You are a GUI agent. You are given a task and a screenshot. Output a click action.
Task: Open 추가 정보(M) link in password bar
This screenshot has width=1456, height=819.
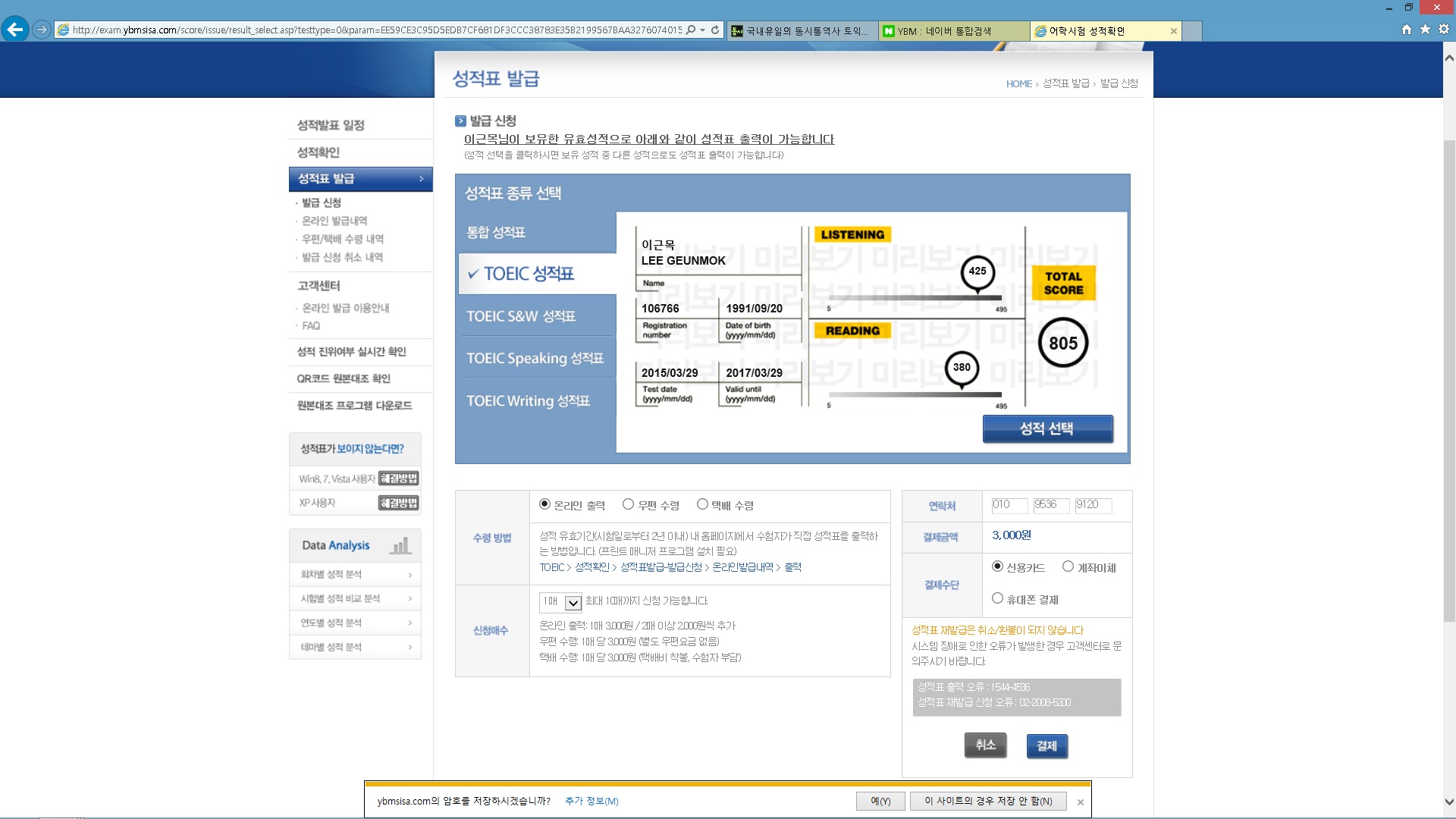click(591, 802)
